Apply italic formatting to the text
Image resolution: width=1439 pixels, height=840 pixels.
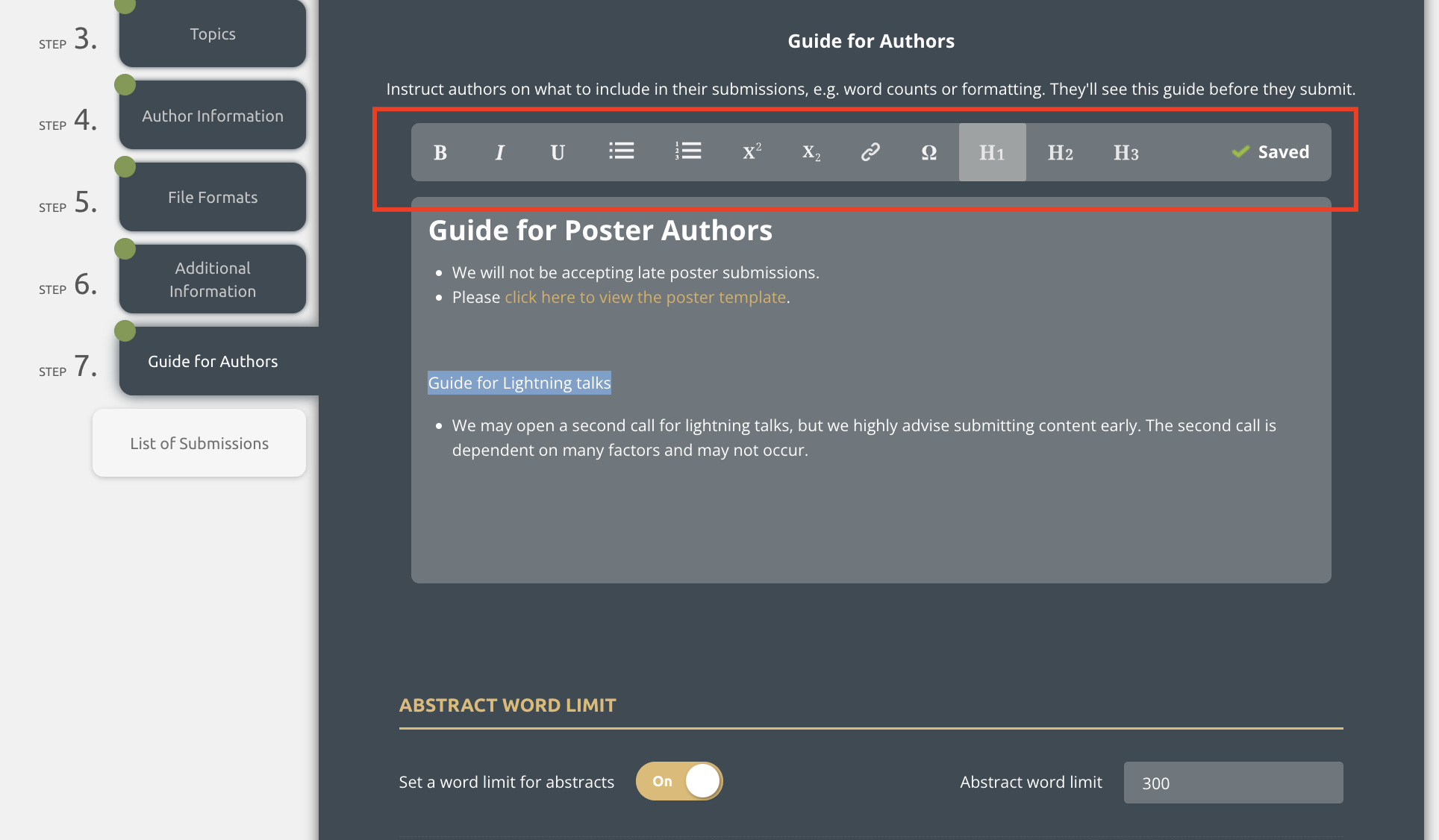tap(499, 152)
